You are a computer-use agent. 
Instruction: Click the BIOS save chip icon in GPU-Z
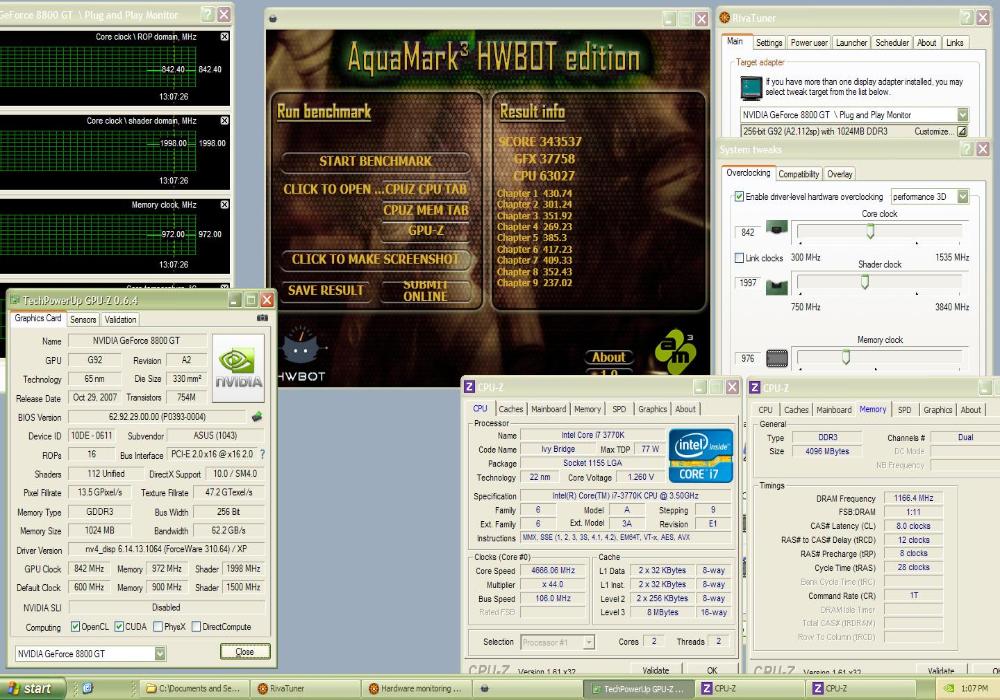pyautogui.click(x=257, y=417)
